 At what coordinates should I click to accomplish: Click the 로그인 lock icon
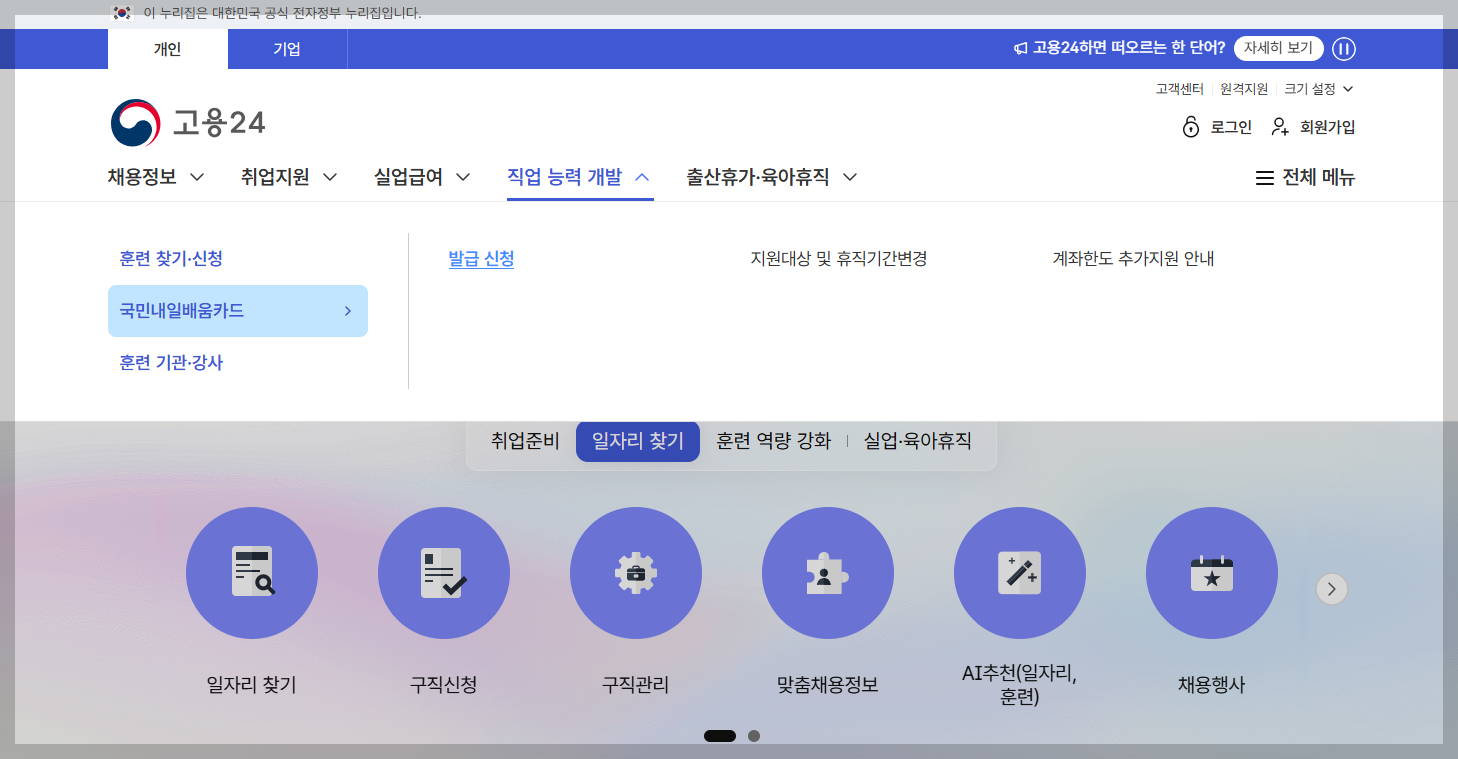[x=1190, y=127]
